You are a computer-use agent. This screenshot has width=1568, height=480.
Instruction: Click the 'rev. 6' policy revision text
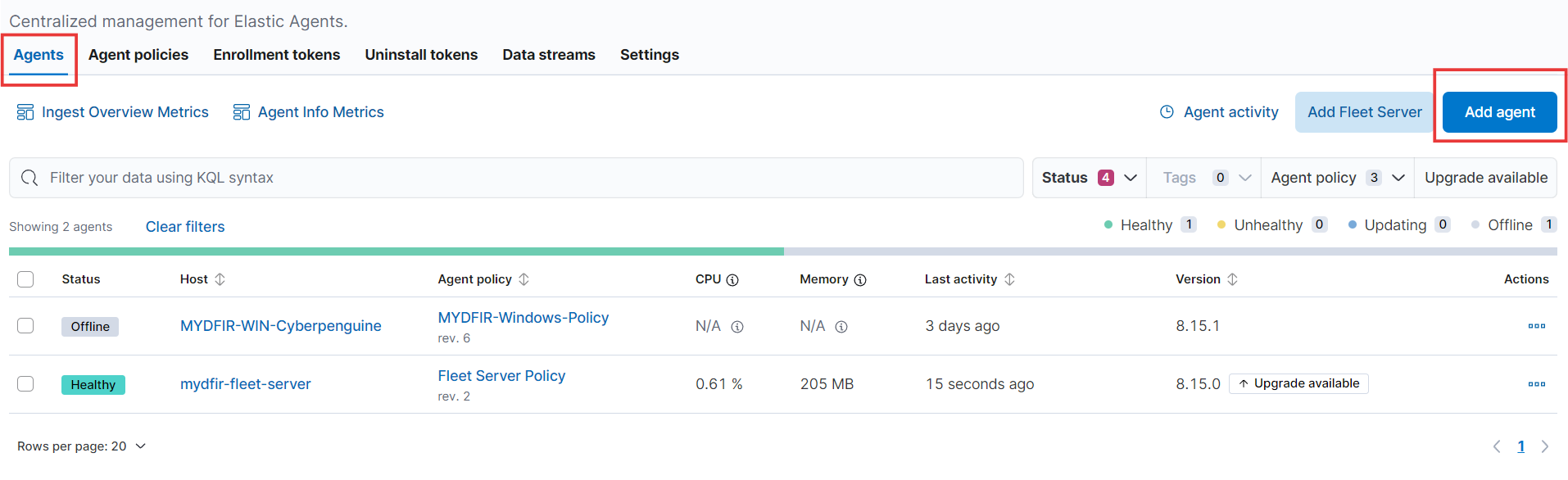454,338
